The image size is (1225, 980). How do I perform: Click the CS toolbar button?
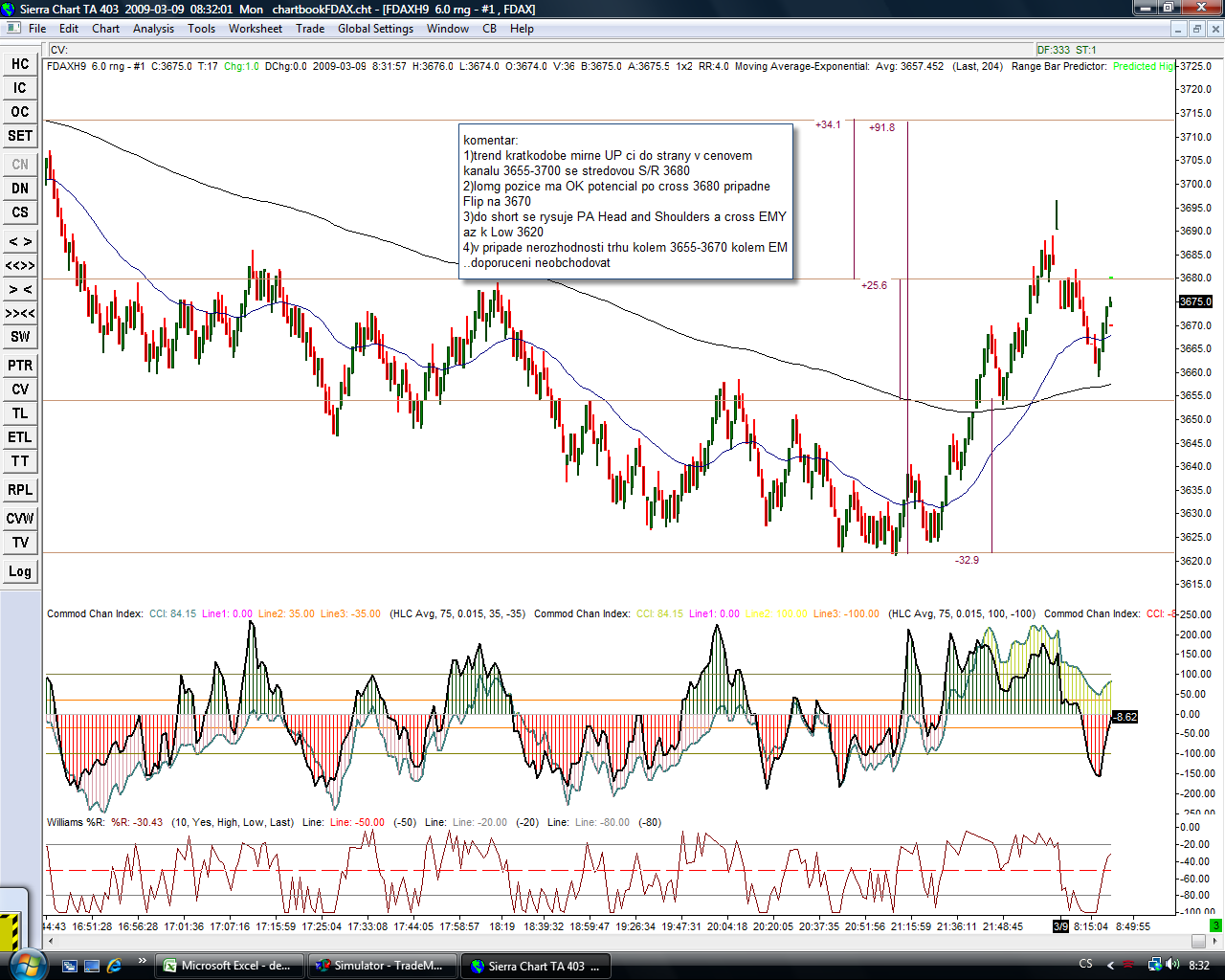tap(20, 212)
